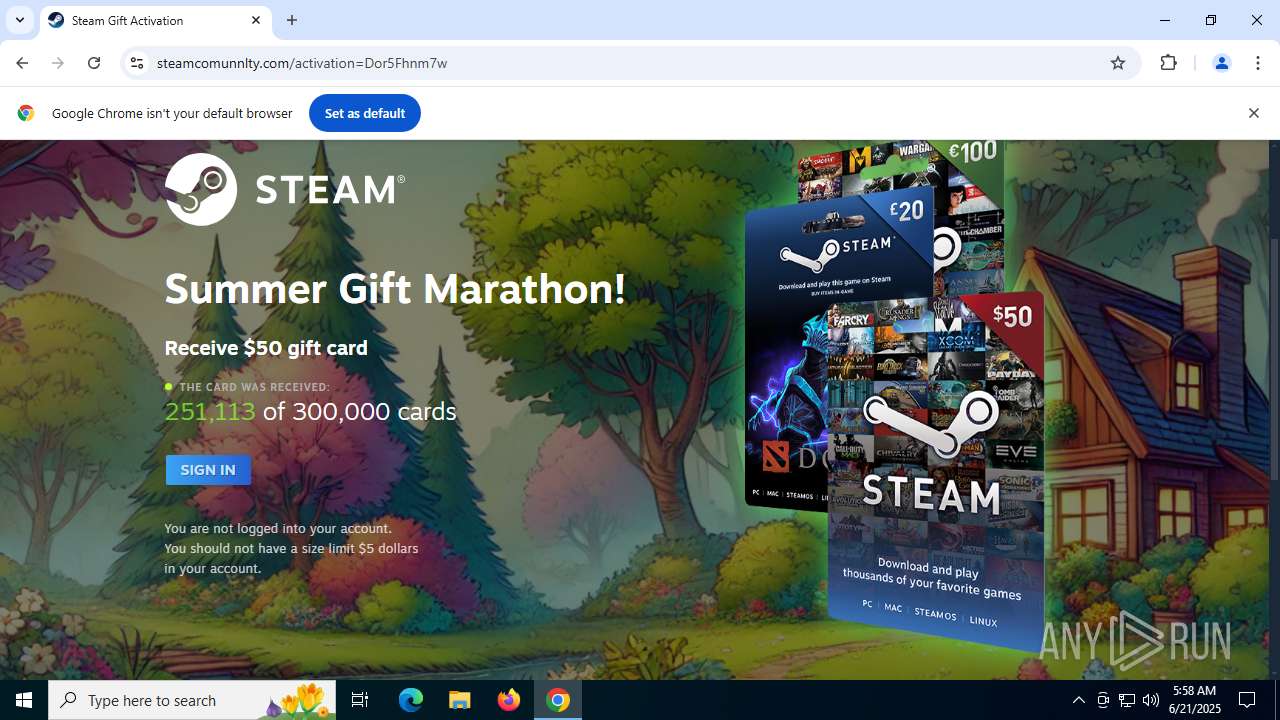Screen dimensions: 1280x720
Task: Open the taskbar clock and date
Action: 1195,700
